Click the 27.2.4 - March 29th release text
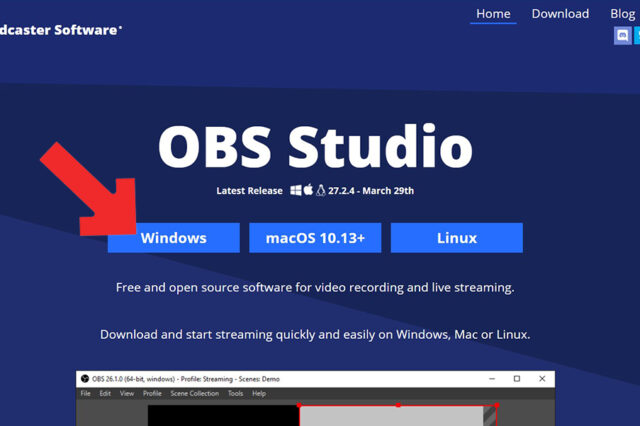This screenshot has width=640, height=426. [371, 191]
